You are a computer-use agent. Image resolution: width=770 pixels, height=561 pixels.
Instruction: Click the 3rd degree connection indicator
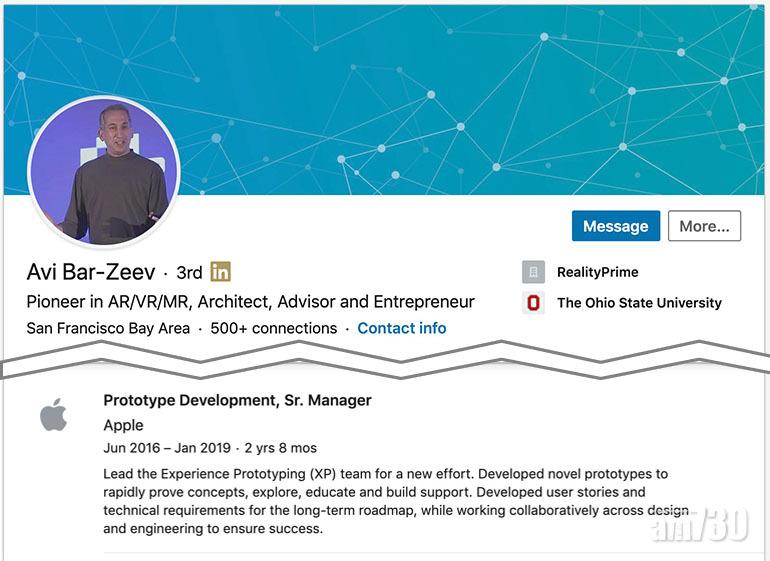click(189, 272)
